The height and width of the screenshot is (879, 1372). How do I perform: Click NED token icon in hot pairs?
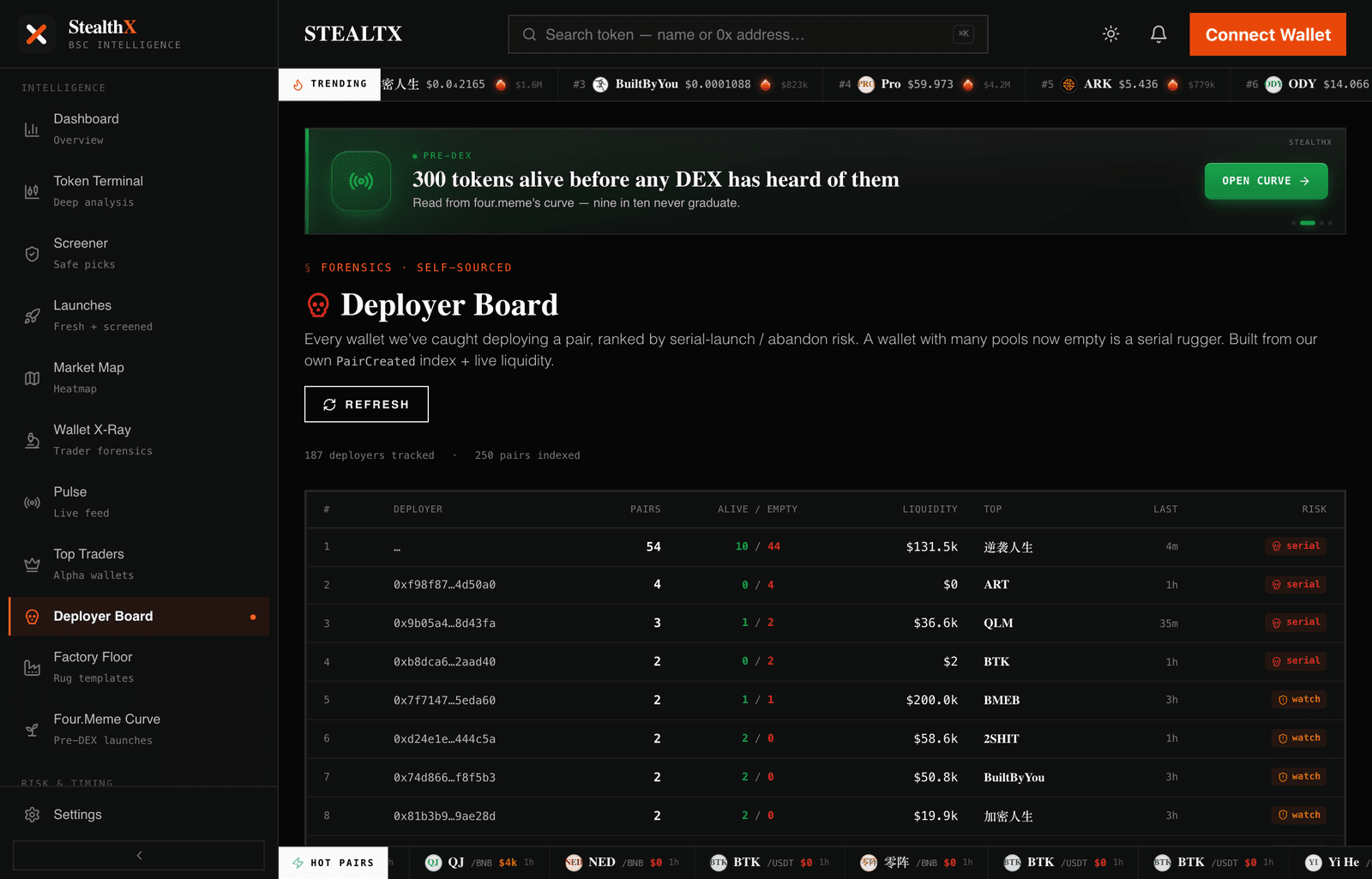574,863
